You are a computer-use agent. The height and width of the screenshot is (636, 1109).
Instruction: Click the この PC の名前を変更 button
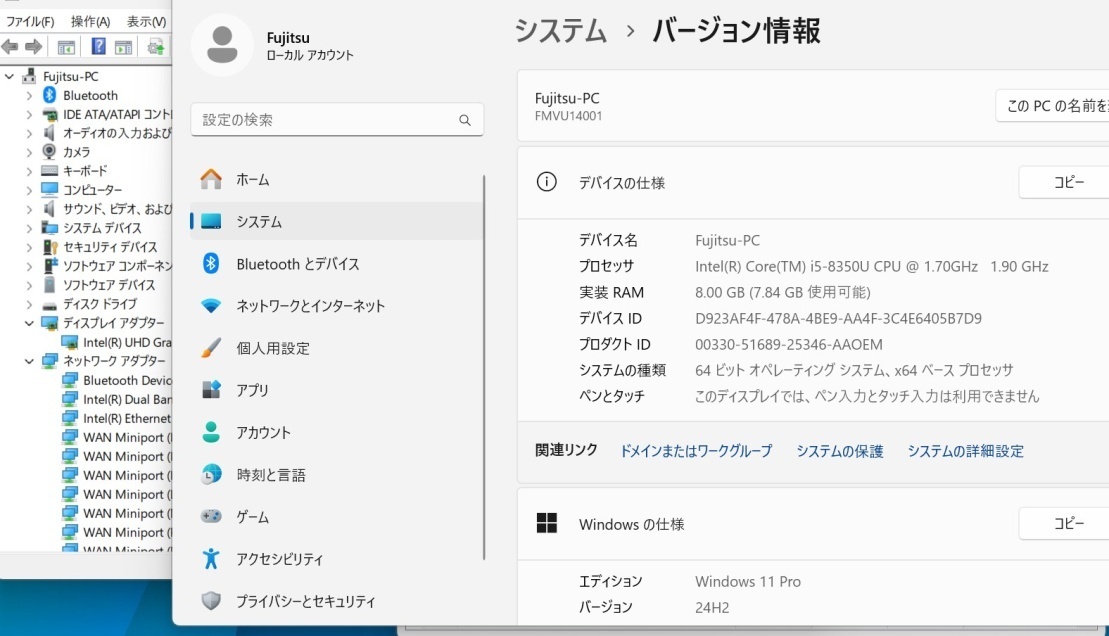click(1052, 106)
